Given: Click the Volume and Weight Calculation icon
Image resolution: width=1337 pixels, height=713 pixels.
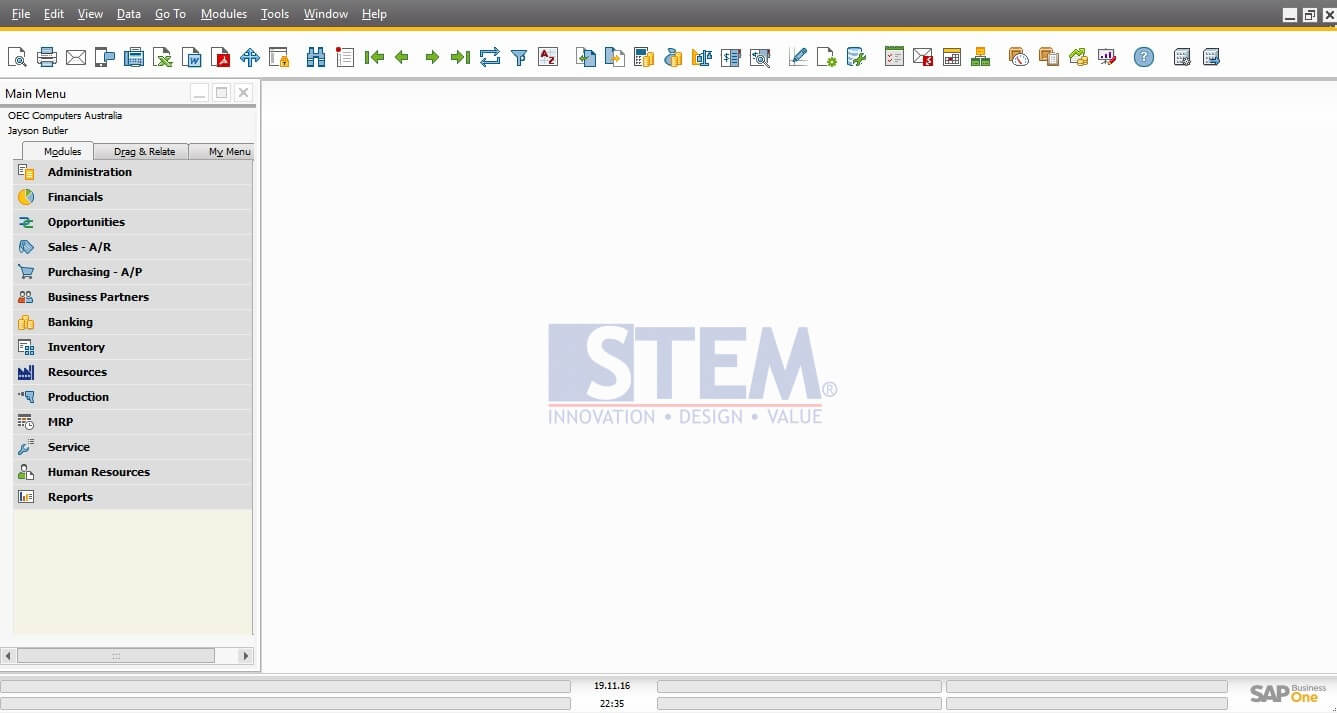Looking at the screenshot, I should [x=702, y=57].
